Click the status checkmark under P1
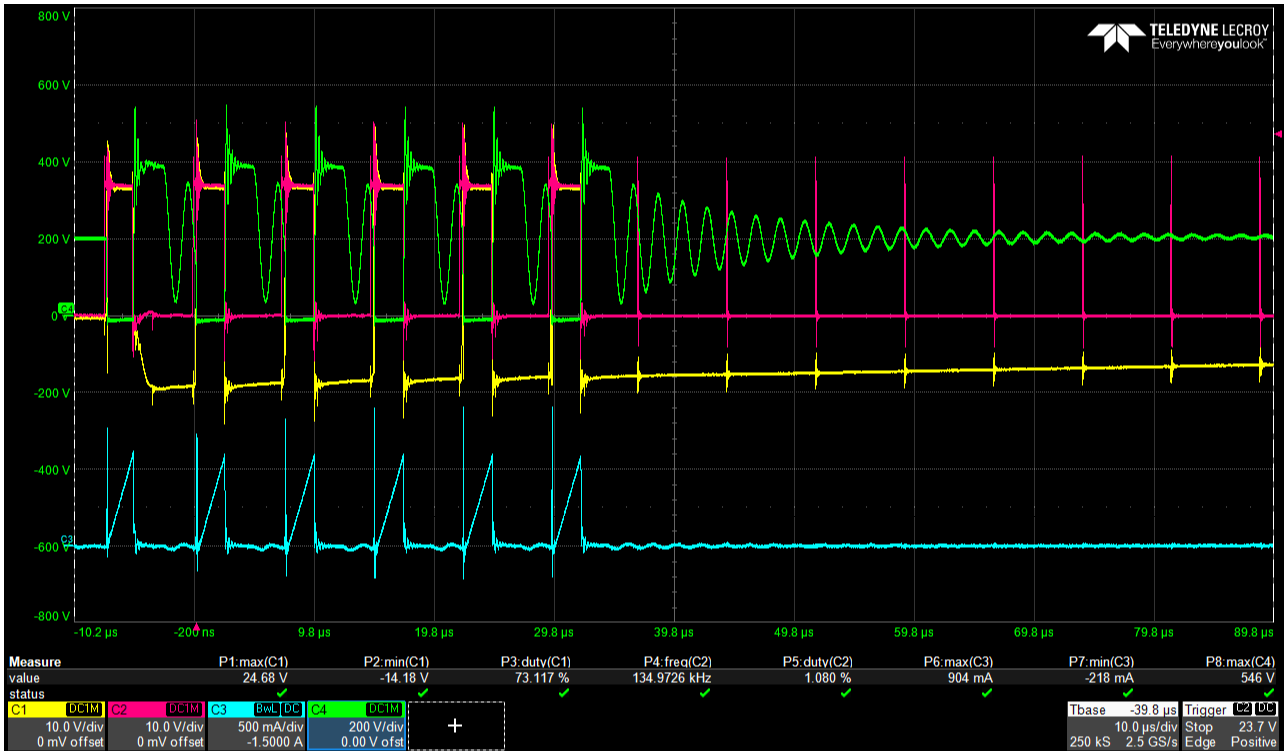Image resolution: width=1287 pixels, height=755 pixels. coord(282,692)
